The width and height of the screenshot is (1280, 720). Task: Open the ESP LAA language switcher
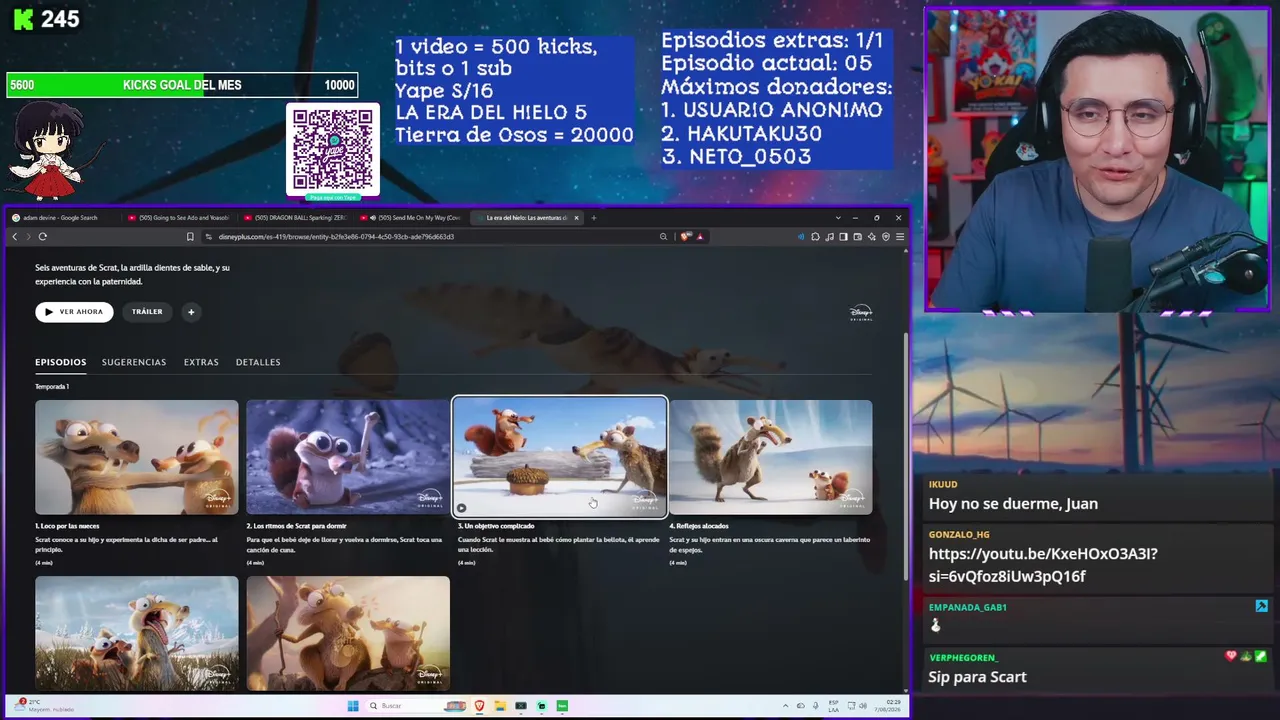(833, 706)
